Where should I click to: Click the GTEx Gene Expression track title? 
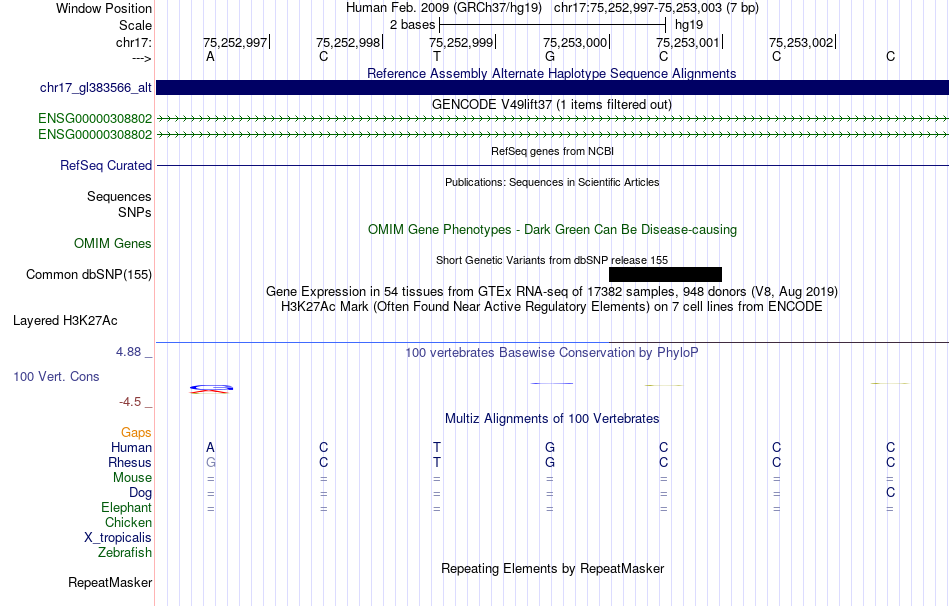pos(552,291)
